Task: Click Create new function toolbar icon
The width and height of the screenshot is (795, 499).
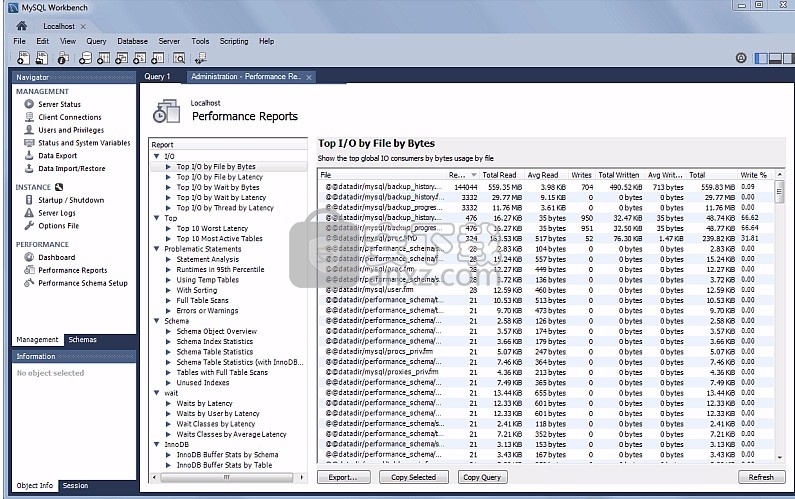Action: 158,58
